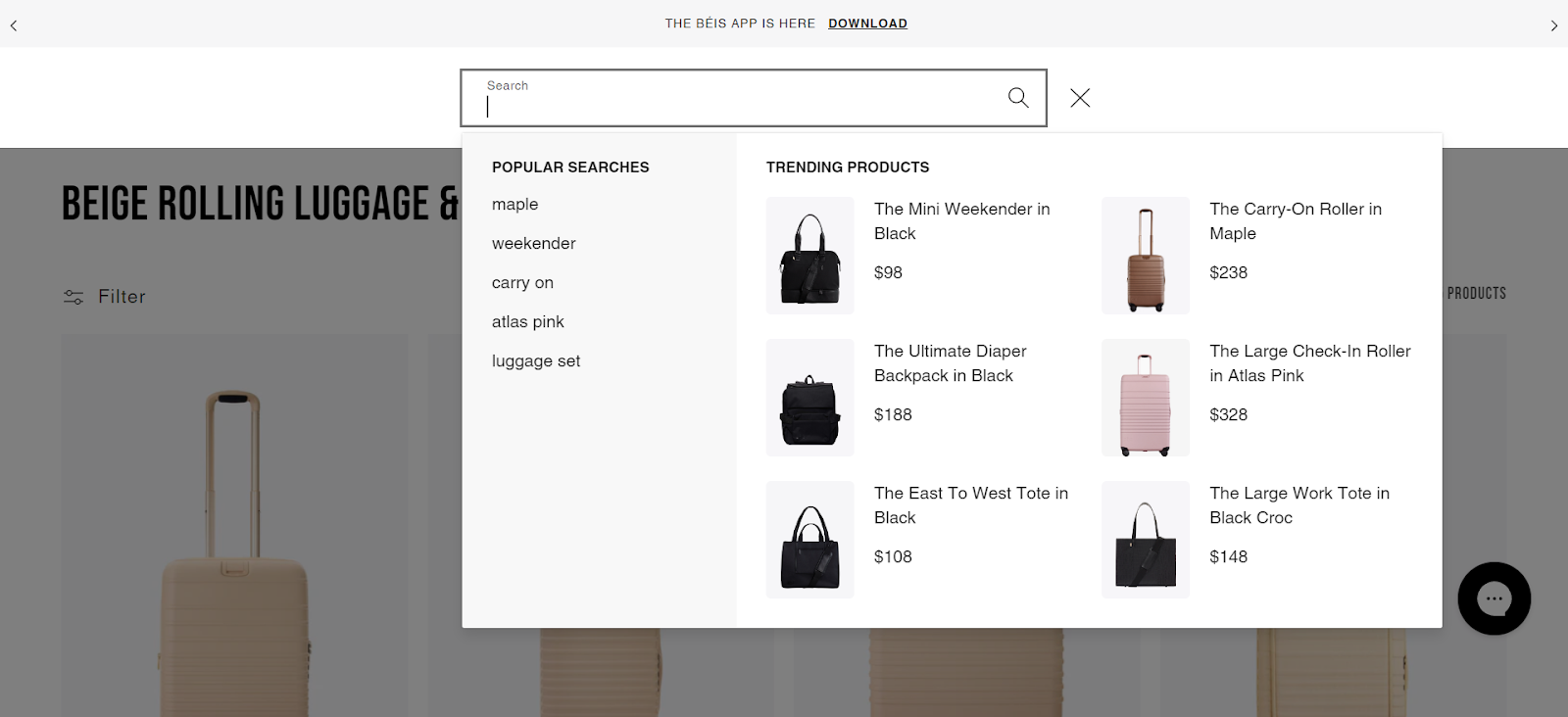Click 'The East To West Tote in Black' title
The height and width of the screenshot is (717, 1568).
971,505
